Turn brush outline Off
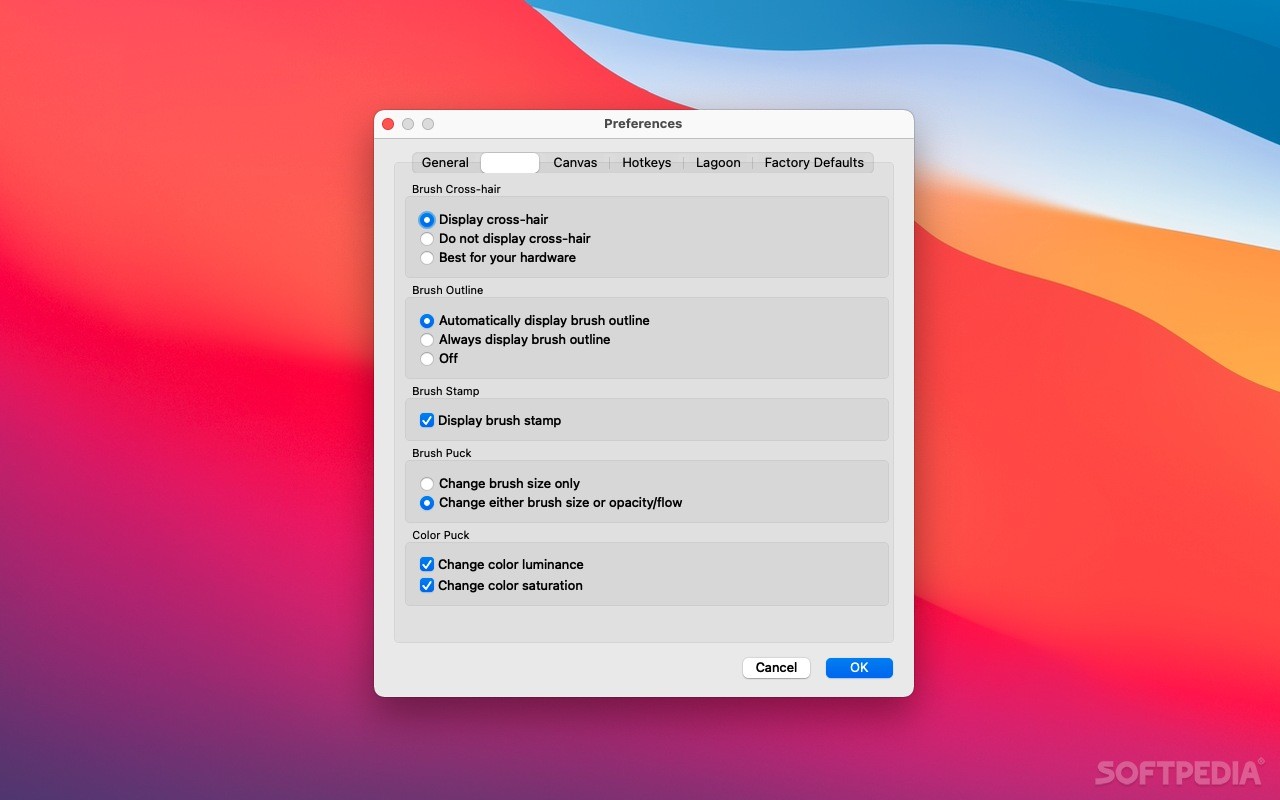The height and width of the screenshot is (800, 1280). point(427,359)
